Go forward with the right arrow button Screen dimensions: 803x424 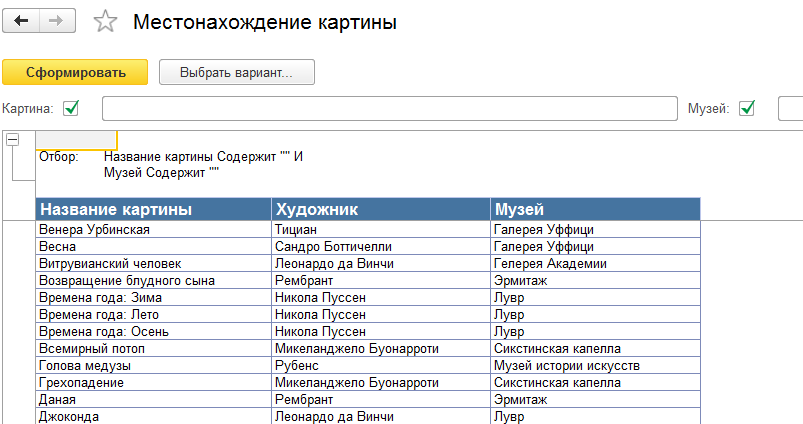click(57, 21)
